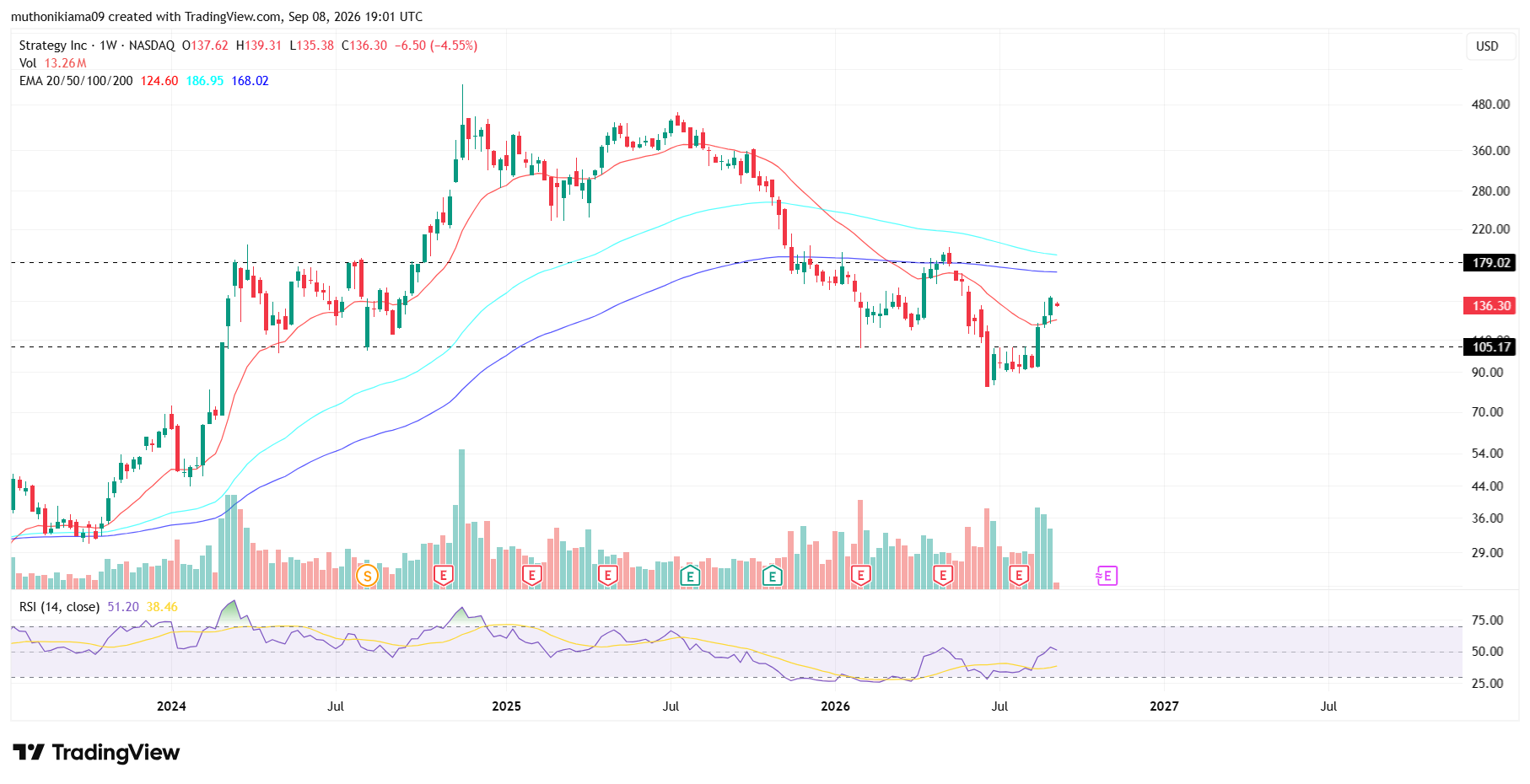Viewport: 1530px width, 784px height.
Task: Click the high value H139.31
Action: pos(259,46)
